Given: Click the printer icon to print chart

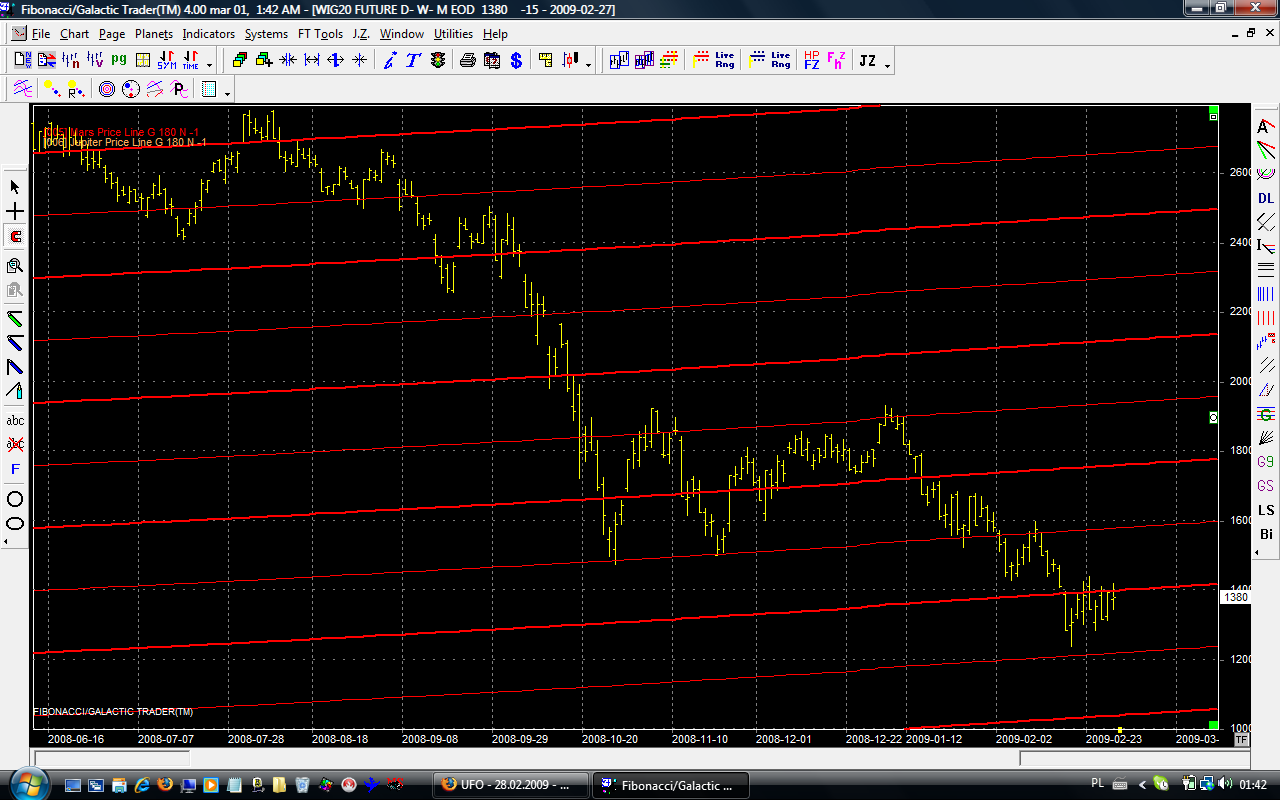Looking at the screenshot, I should (x=467, y=61).
